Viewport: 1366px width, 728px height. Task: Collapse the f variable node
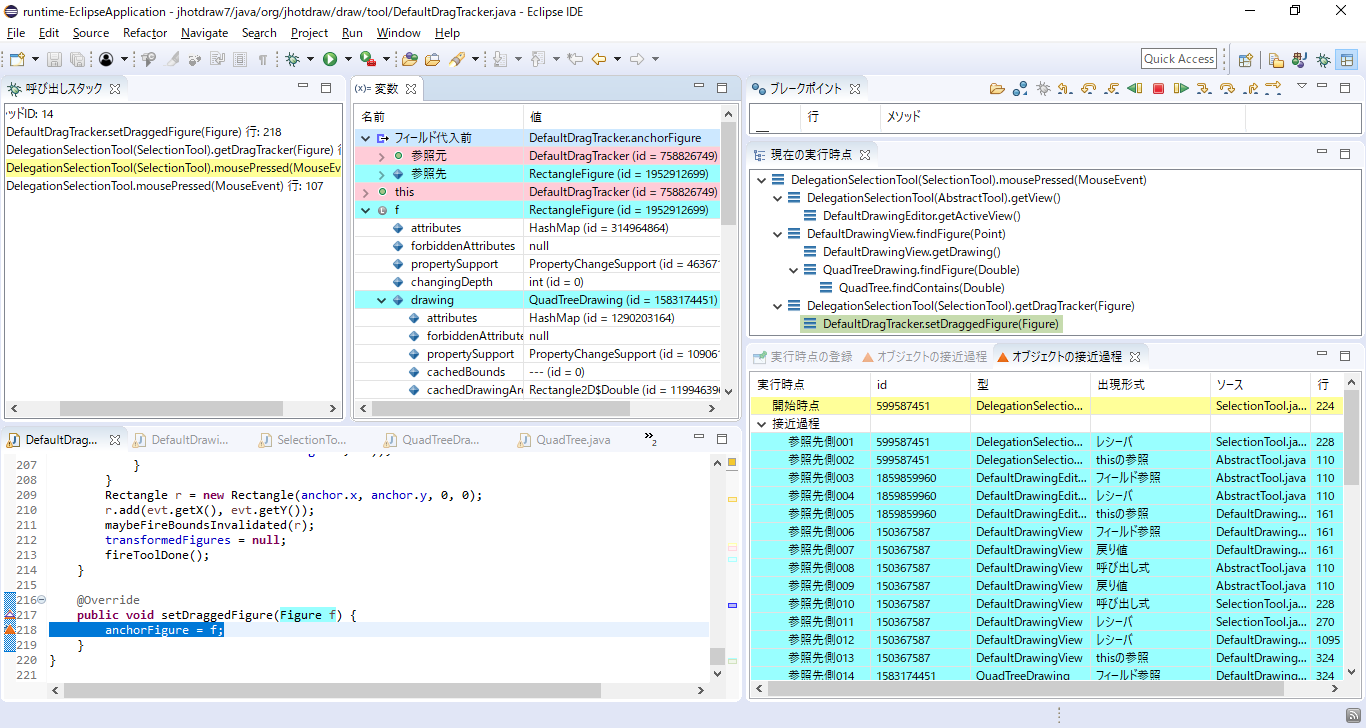tap(365, 210)
